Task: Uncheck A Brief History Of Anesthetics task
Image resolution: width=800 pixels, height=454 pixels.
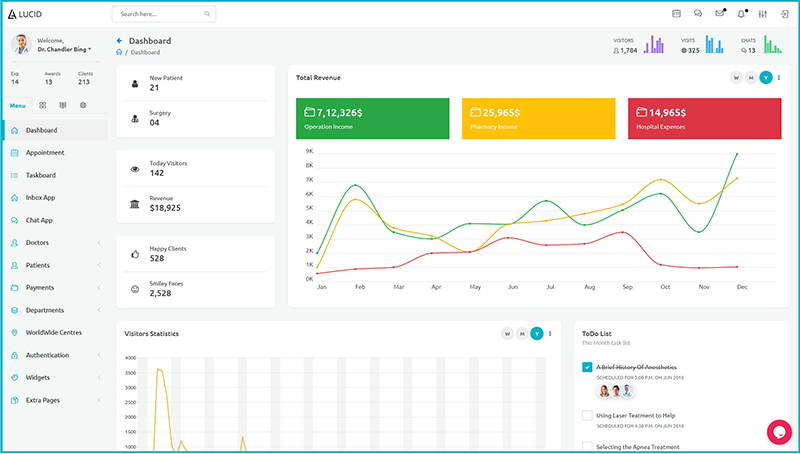Action: [587, 367]
